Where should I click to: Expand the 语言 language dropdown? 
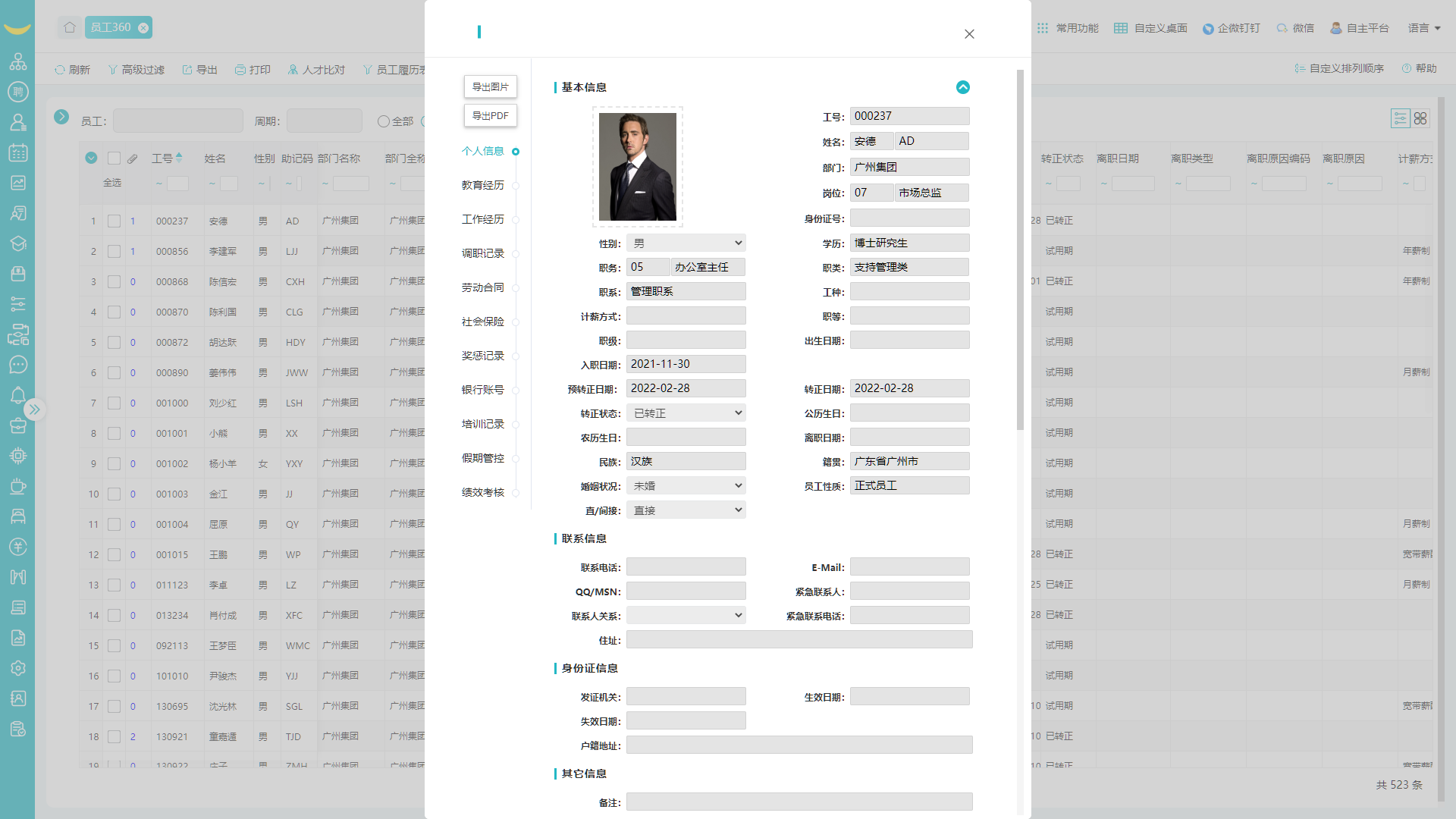coord(1424,28)
